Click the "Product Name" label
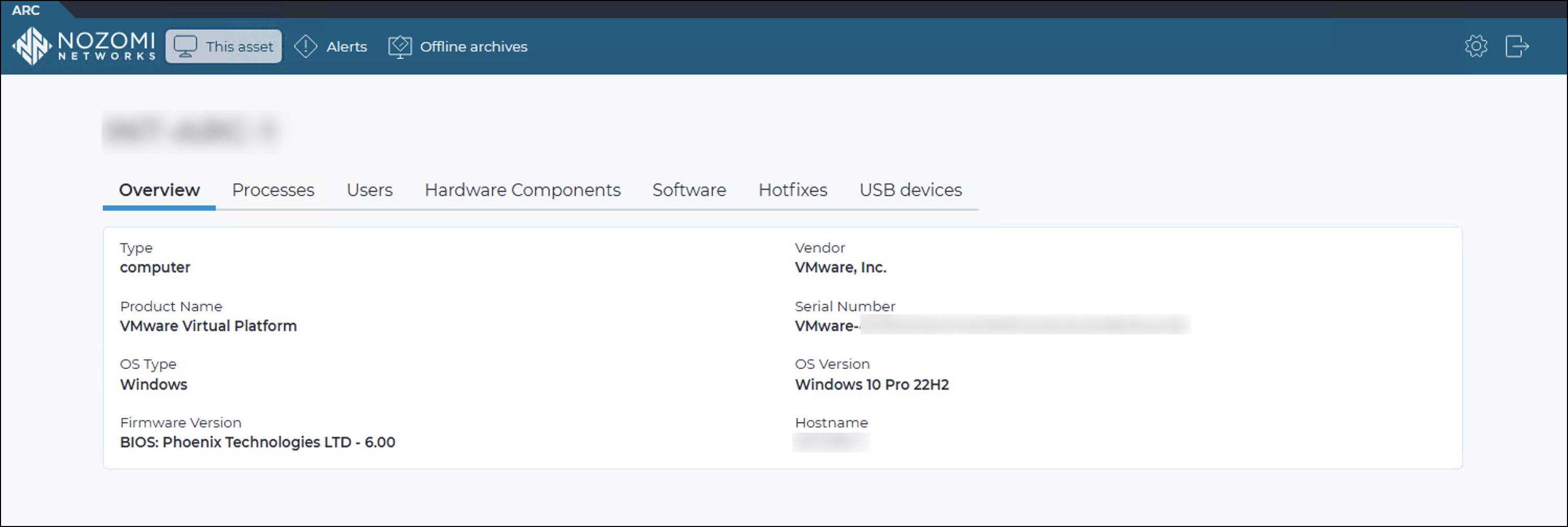This screenshot has width=1568, height=527. (171, 306)
